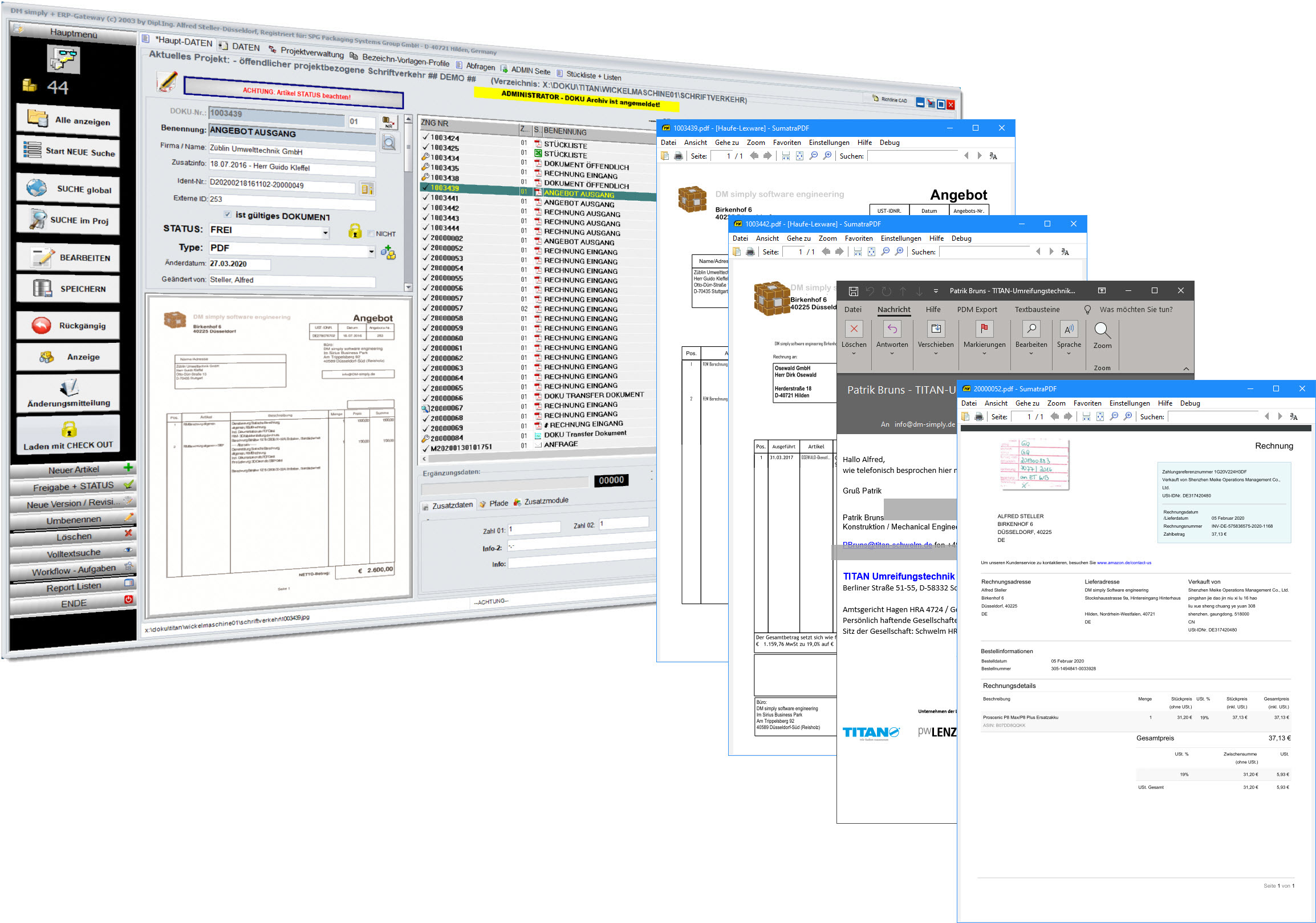
Task: Open SUCHE global with globe icon
Action: (68, 188)
